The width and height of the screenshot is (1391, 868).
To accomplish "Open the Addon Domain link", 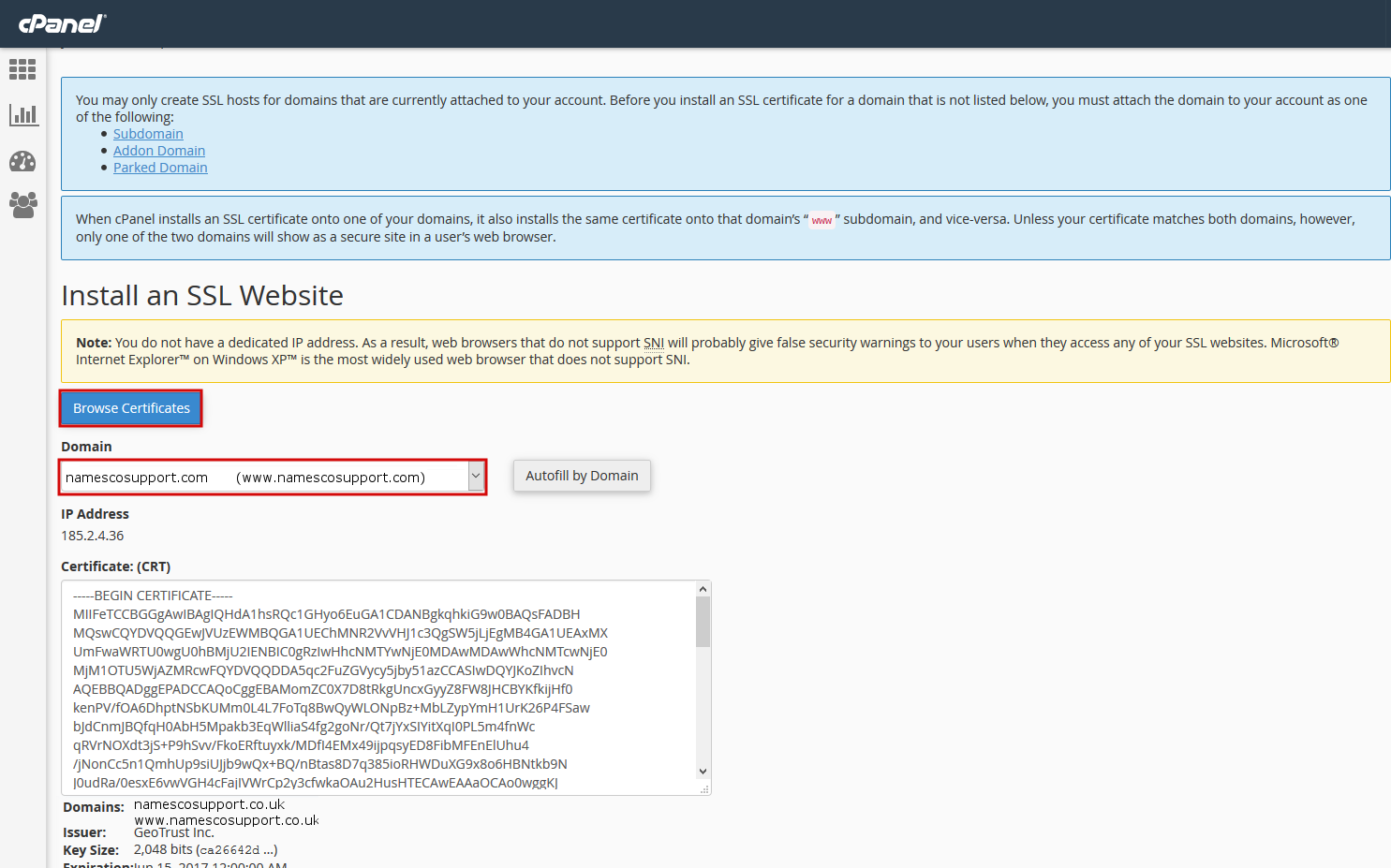I will (159, 151).
